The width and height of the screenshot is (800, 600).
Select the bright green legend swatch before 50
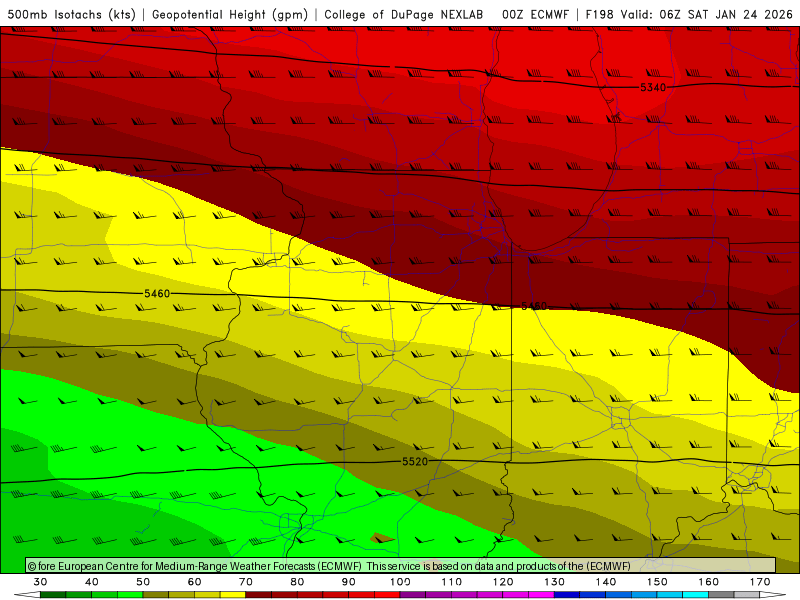(x=130, y=595)
